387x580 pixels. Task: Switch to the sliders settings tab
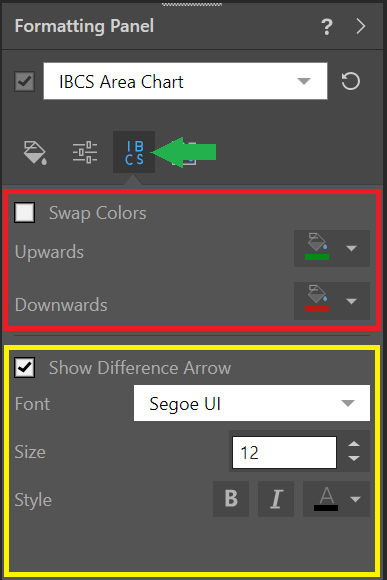click(x=85, y=152)
